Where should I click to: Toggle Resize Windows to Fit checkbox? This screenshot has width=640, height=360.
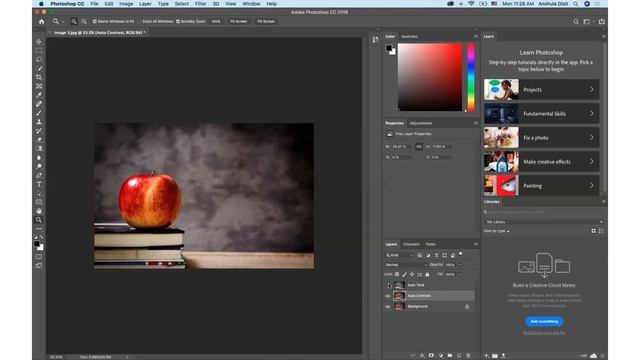94,21
